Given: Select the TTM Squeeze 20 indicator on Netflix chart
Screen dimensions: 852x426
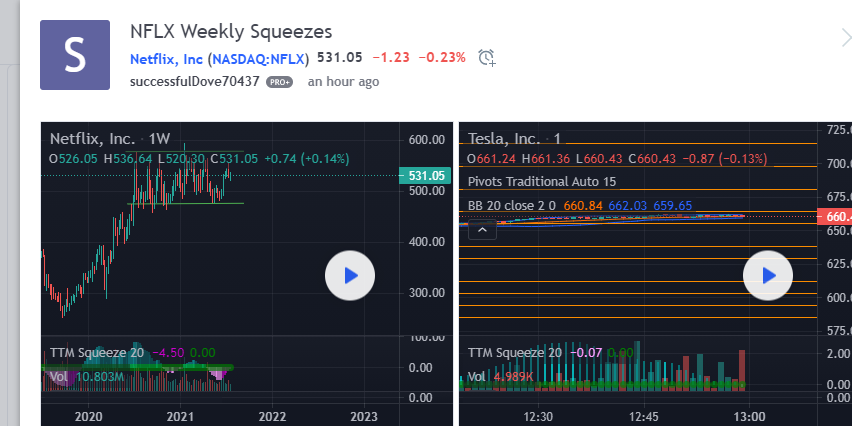Looking at the screenshot, I should [97, 353].
